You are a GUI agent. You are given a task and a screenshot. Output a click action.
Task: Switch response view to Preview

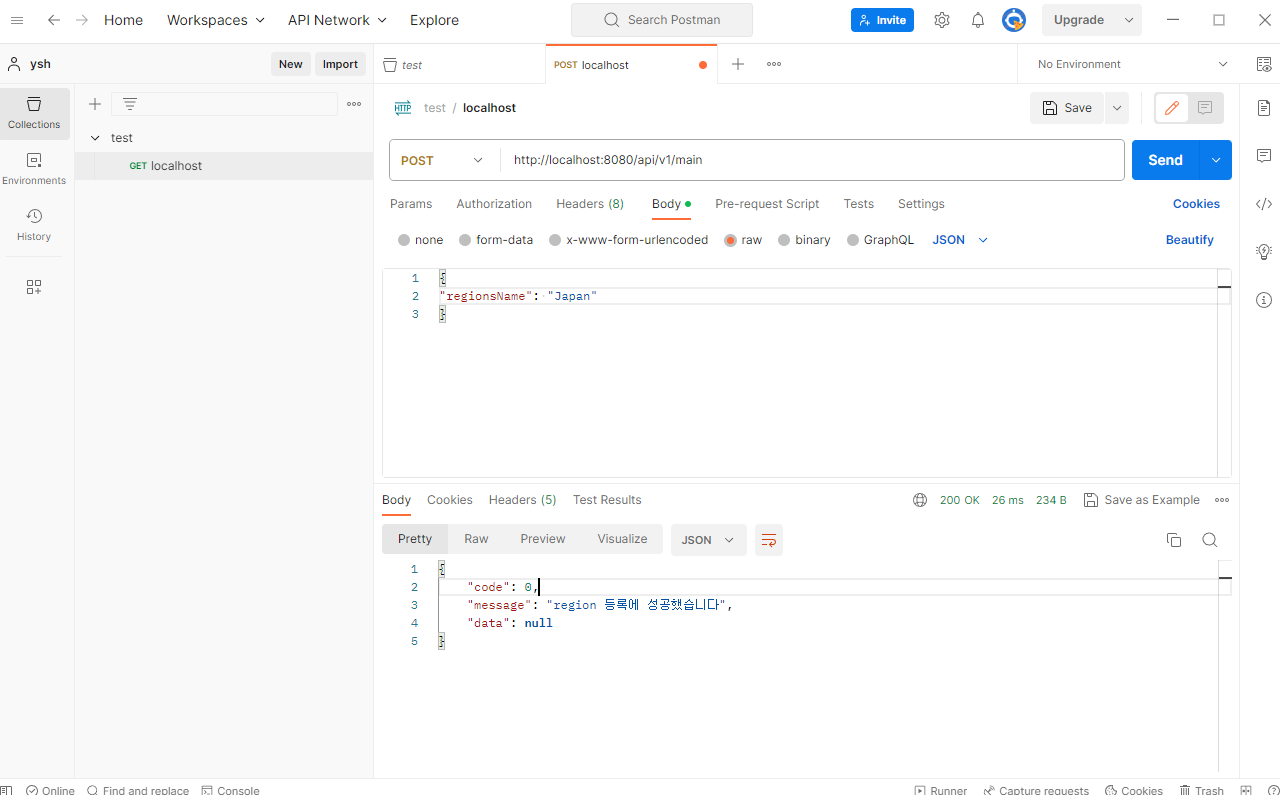[543, 539]
